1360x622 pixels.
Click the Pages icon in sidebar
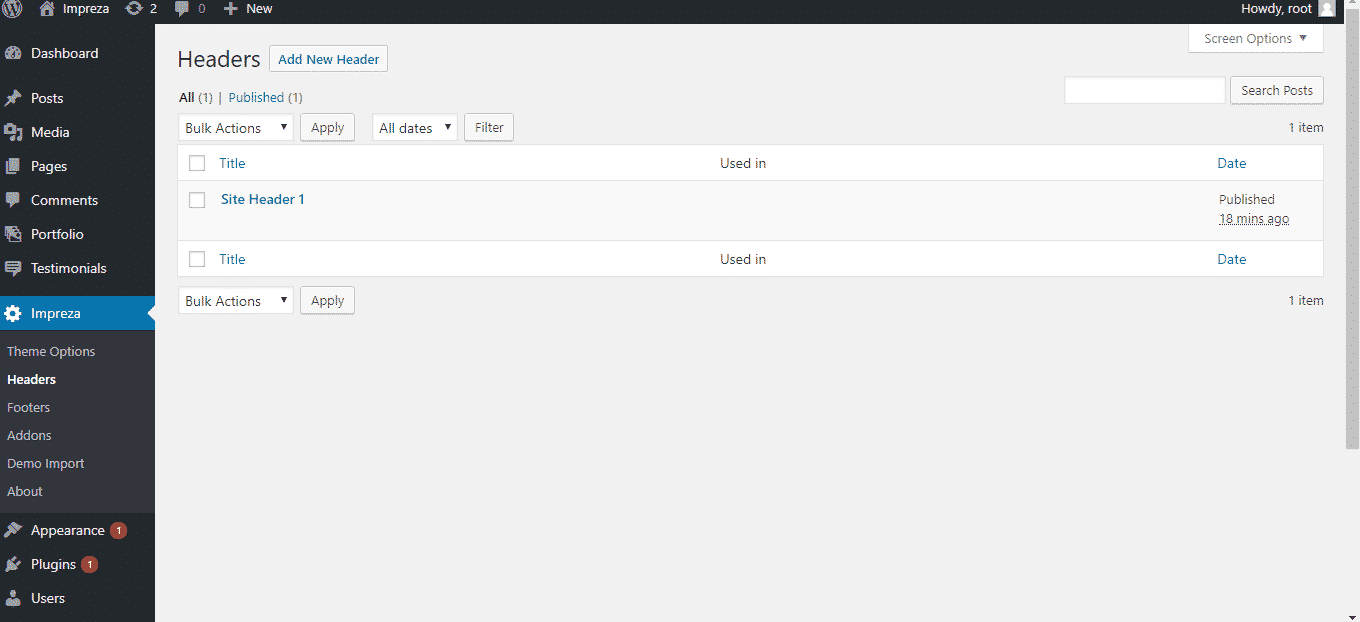pyautogui.click(x=13, y=166)
